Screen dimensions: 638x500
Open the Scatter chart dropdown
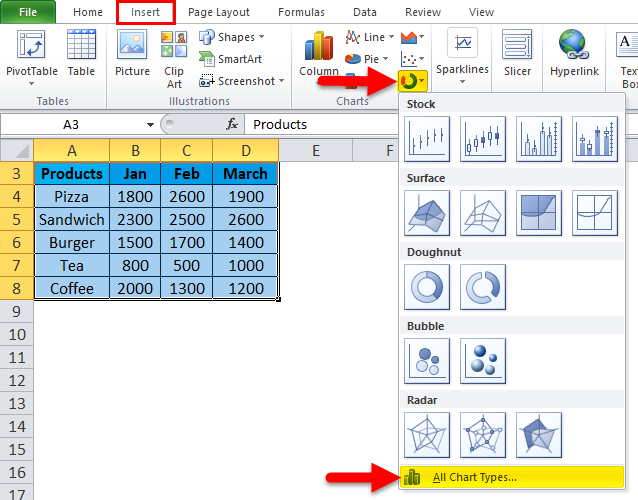click(x=413, y=59)
